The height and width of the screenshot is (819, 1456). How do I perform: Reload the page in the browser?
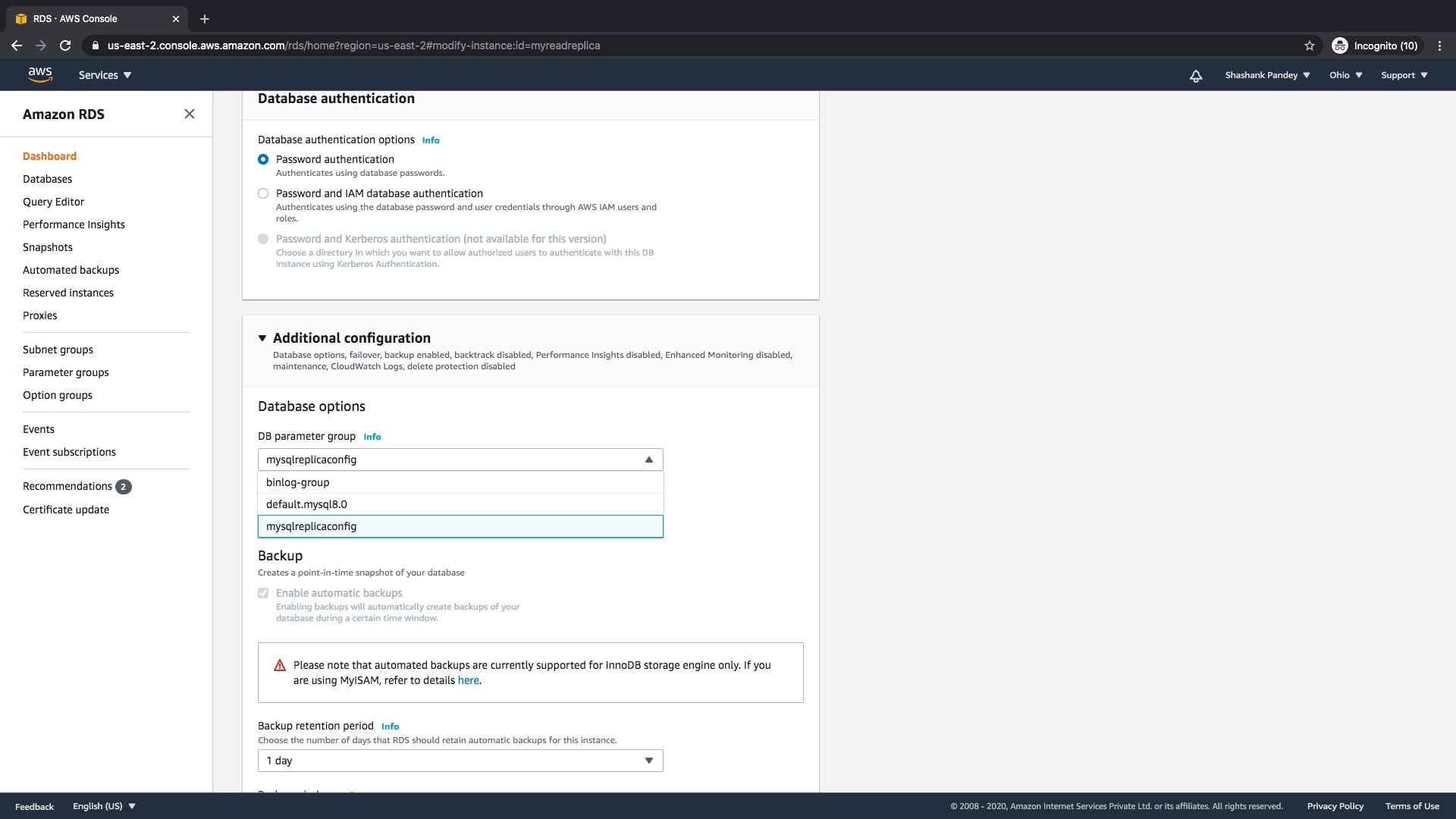(65, 45)
